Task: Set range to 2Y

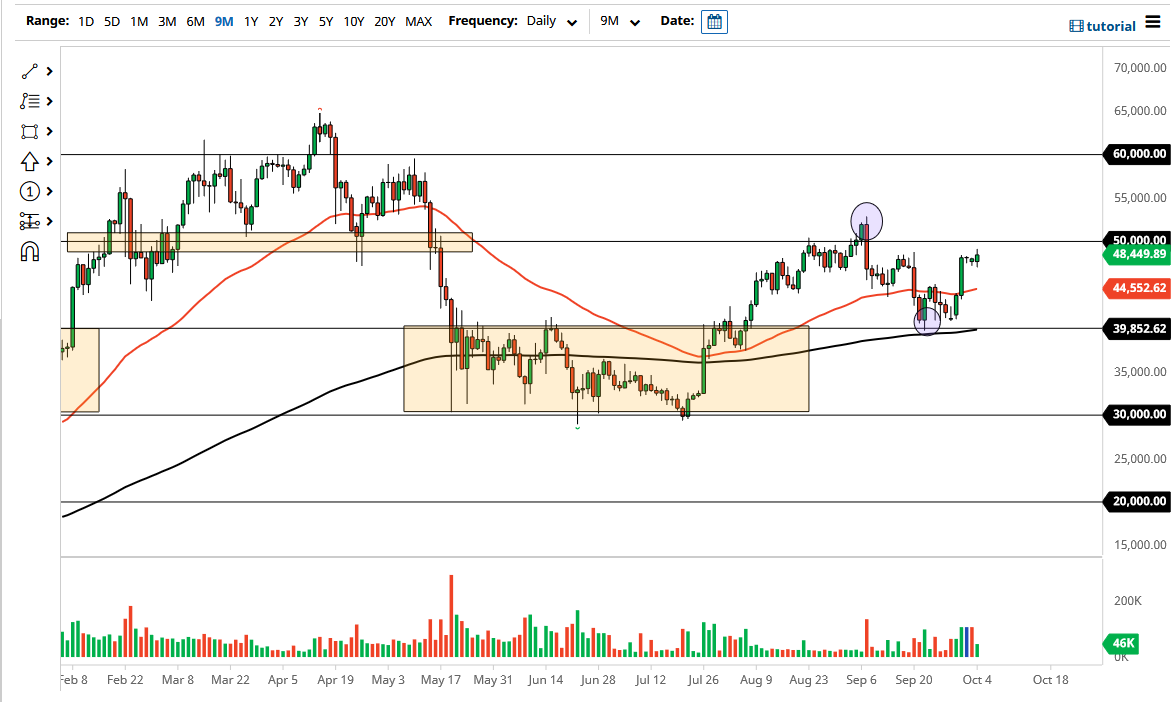Action: pos(276,22)
